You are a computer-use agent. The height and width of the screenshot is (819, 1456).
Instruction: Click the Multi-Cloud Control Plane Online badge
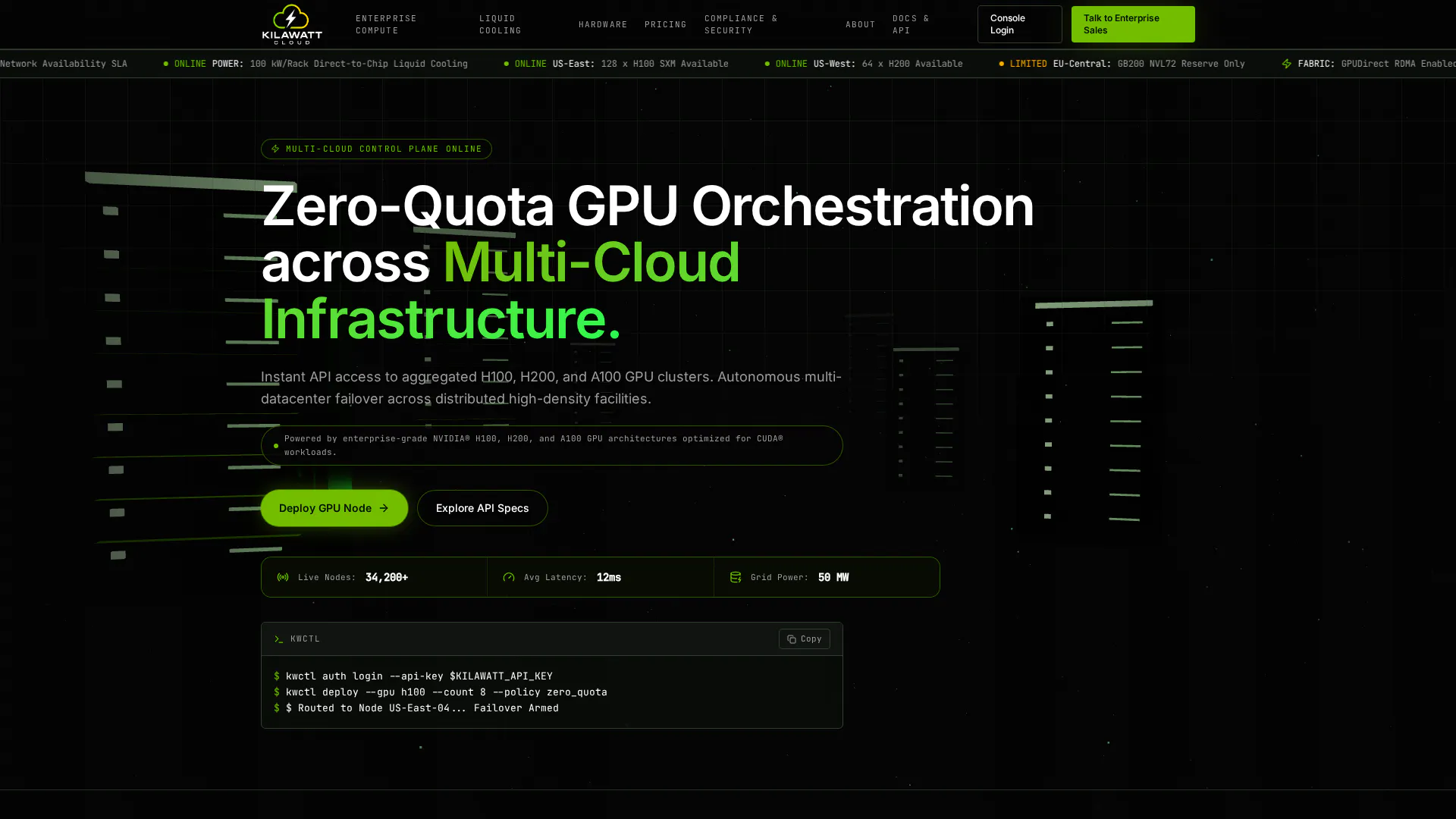pos(376,149)
